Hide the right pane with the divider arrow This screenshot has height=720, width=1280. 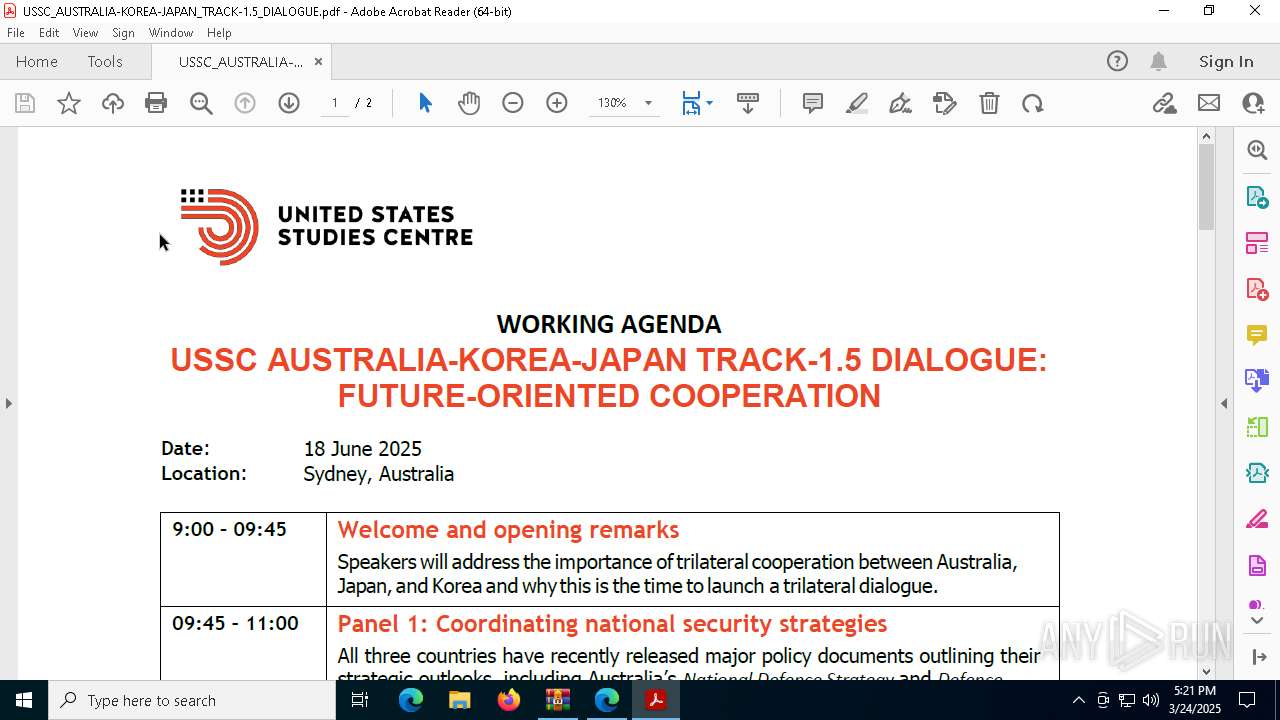(1224, 403)
